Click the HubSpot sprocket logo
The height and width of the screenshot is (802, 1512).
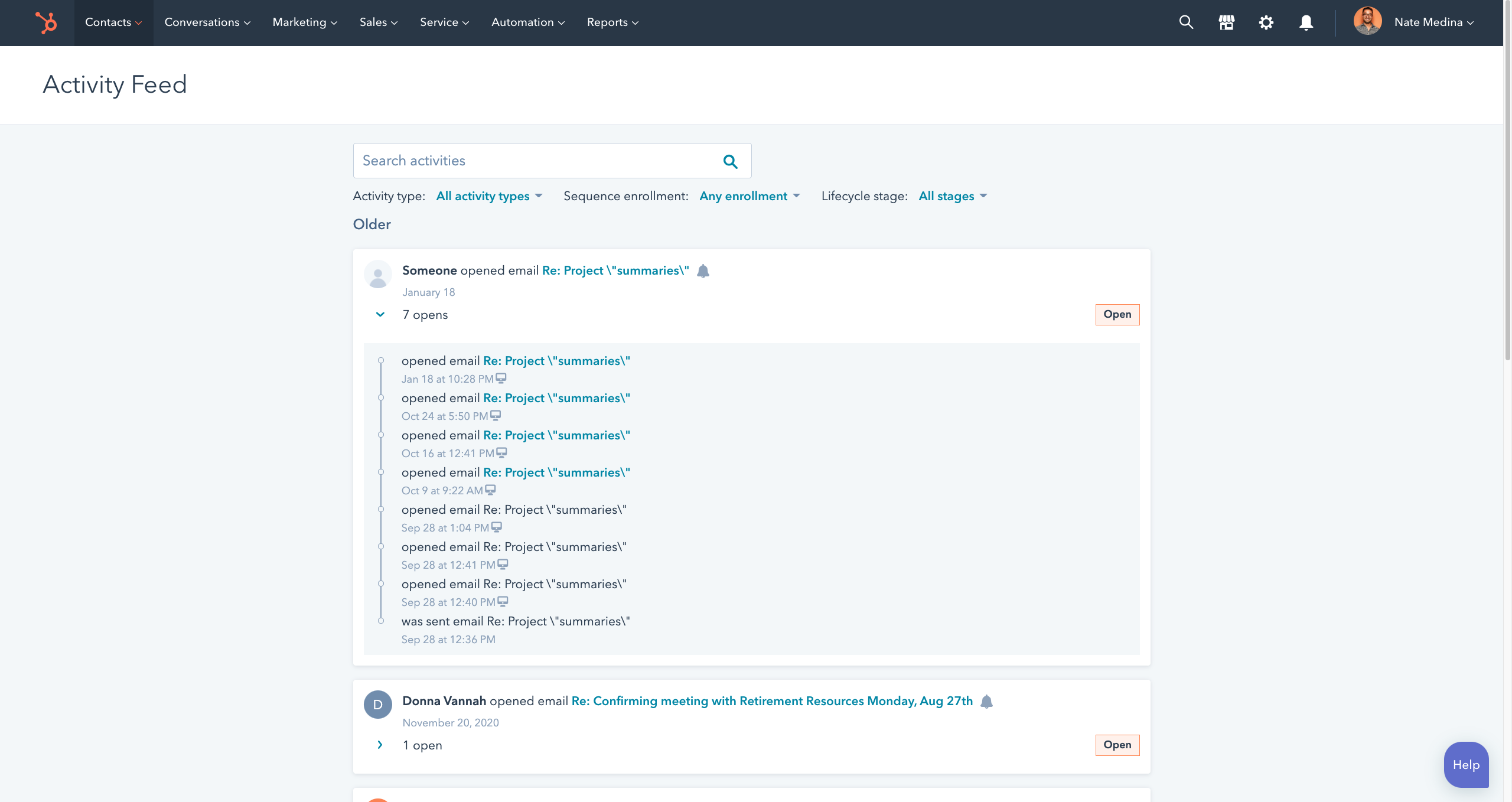click(x=45, y=22)
